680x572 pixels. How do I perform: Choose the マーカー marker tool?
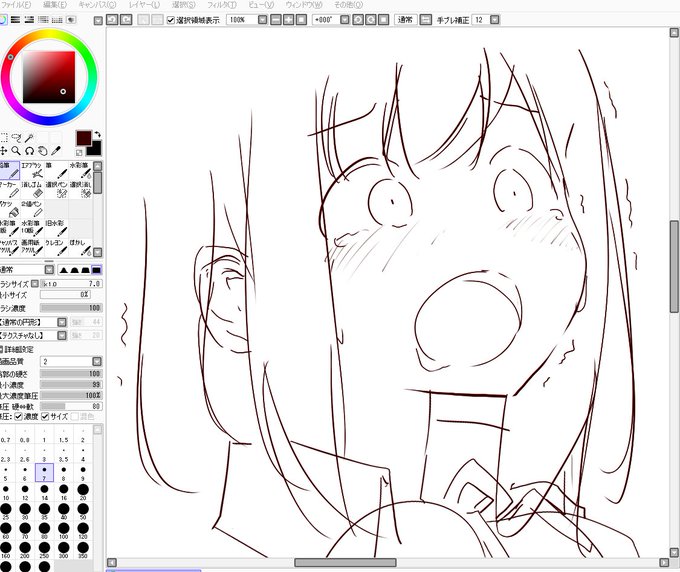[10, 190]
